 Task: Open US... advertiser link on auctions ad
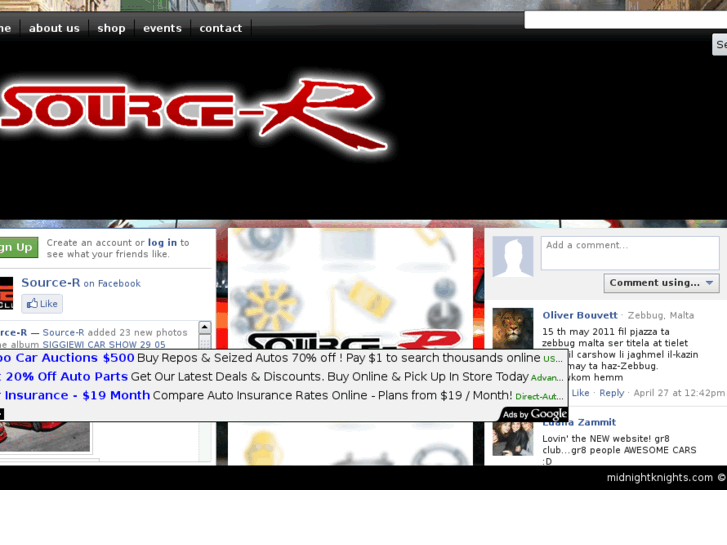(553, 359)
